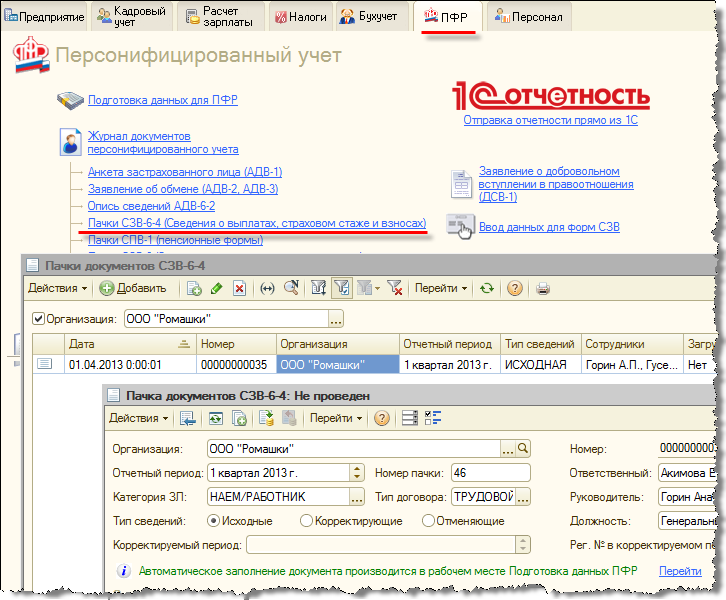
Task: Mark the pack for deletion with the red X icon
Action: (x=239, y=289)
